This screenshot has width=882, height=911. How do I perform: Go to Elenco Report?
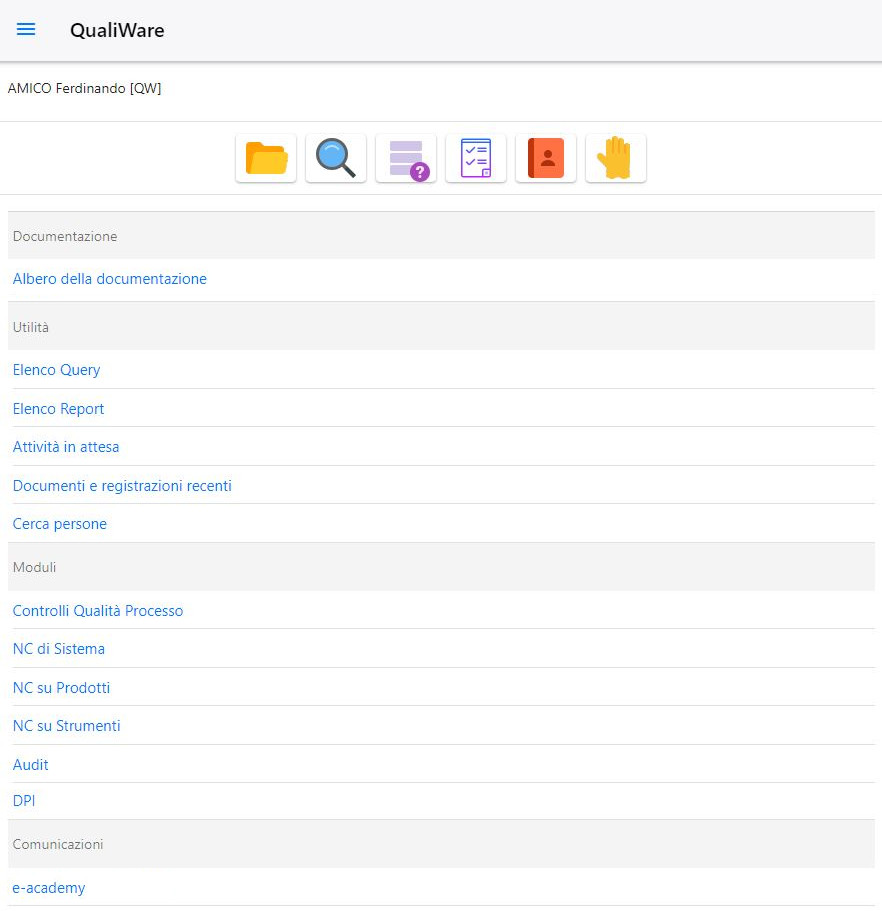click(x=59, y=409)
